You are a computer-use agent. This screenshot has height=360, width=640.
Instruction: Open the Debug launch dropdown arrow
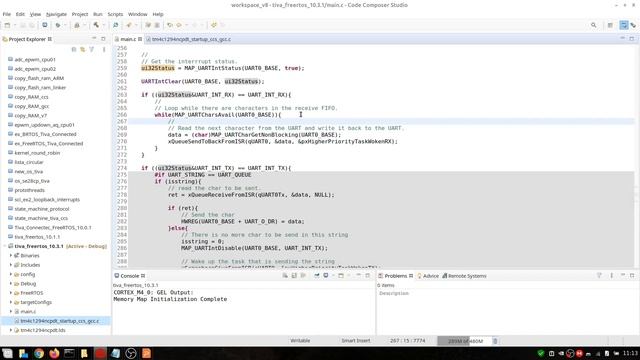click(64, 25)
